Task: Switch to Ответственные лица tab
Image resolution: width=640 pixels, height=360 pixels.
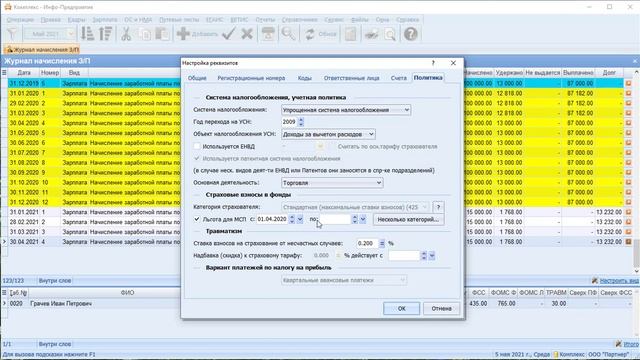Action: point(351,78)
